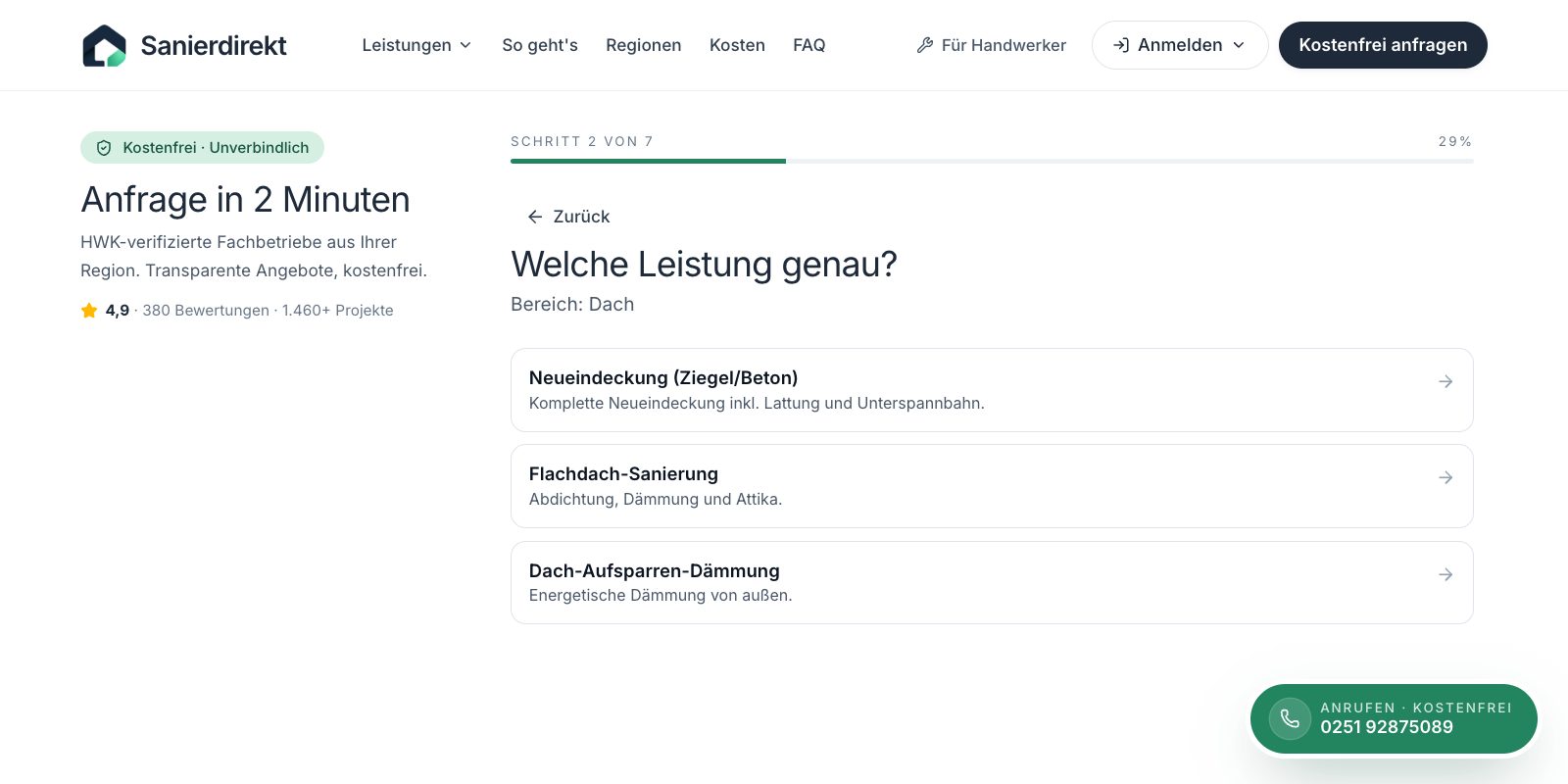
Task: Open the So geht's menu item
Action: coord(540,45)
